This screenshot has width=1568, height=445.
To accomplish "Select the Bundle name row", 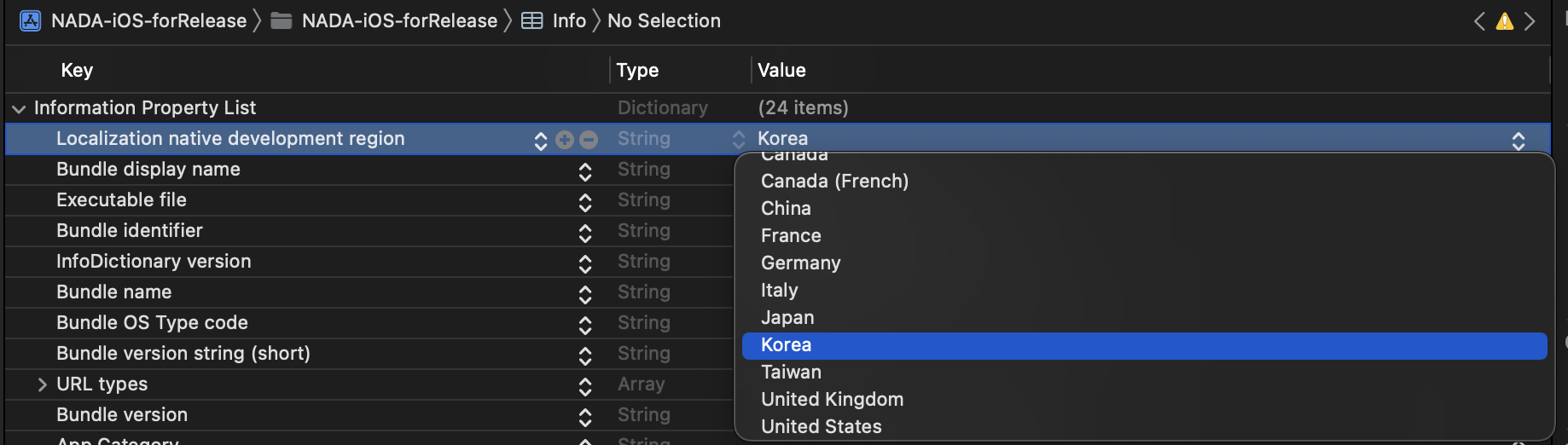I will tap(369, 292).
